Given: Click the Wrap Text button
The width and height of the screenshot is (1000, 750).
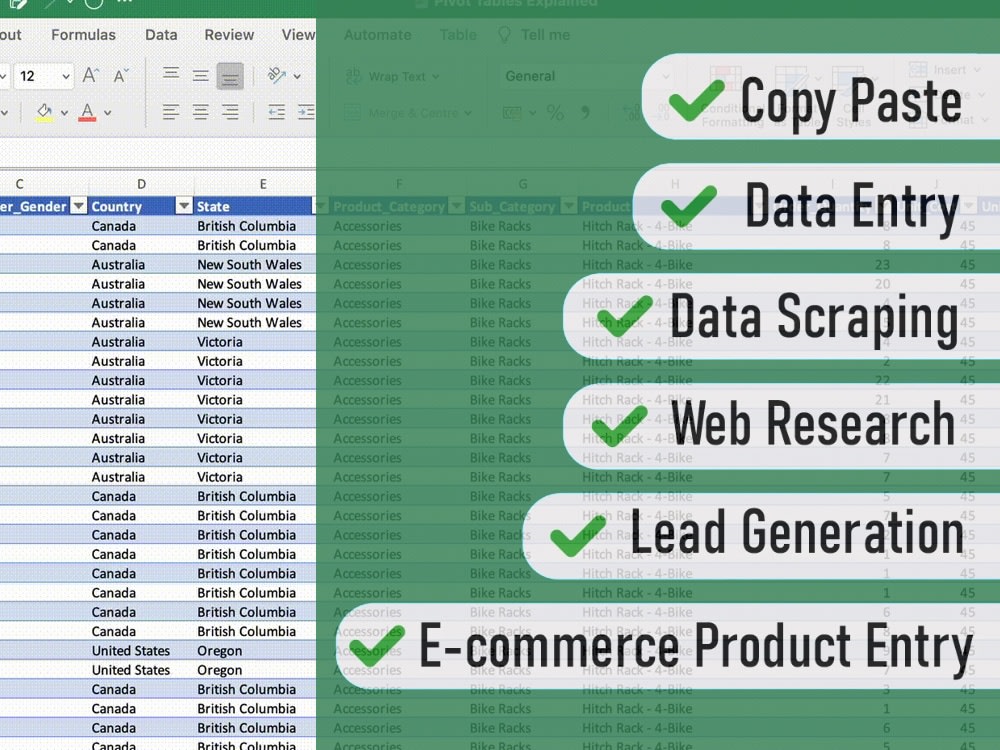Looking at the screenshot, I should [x=392, y=77].
